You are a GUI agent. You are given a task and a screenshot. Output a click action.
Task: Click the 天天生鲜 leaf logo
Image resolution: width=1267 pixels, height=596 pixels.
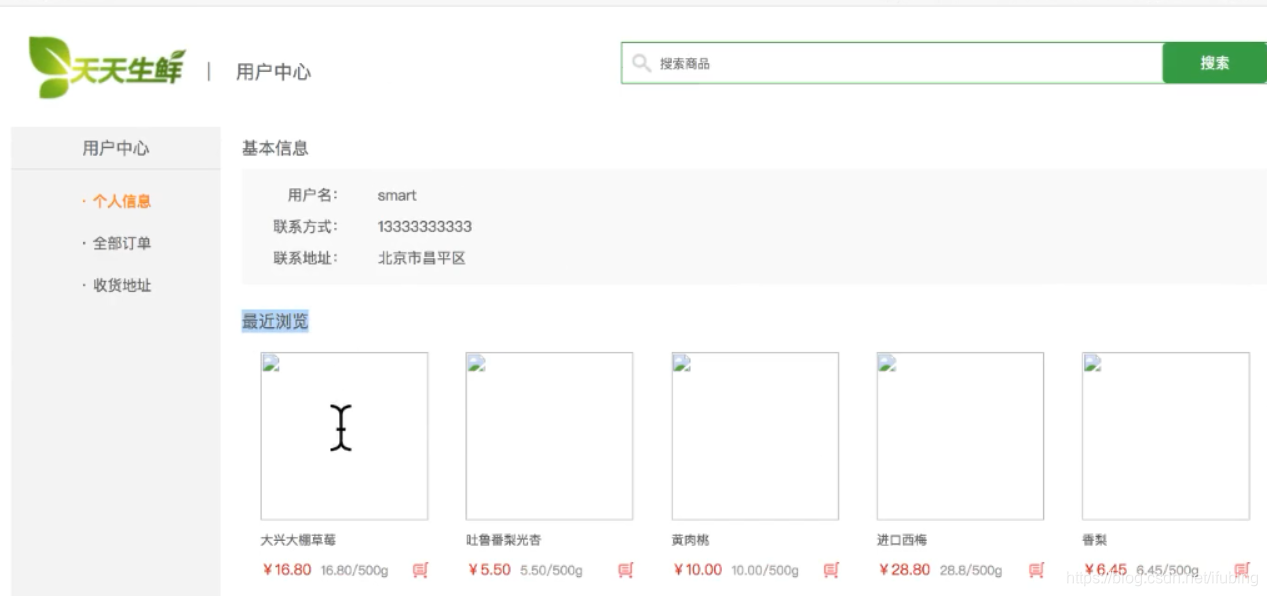click(107, 67)
